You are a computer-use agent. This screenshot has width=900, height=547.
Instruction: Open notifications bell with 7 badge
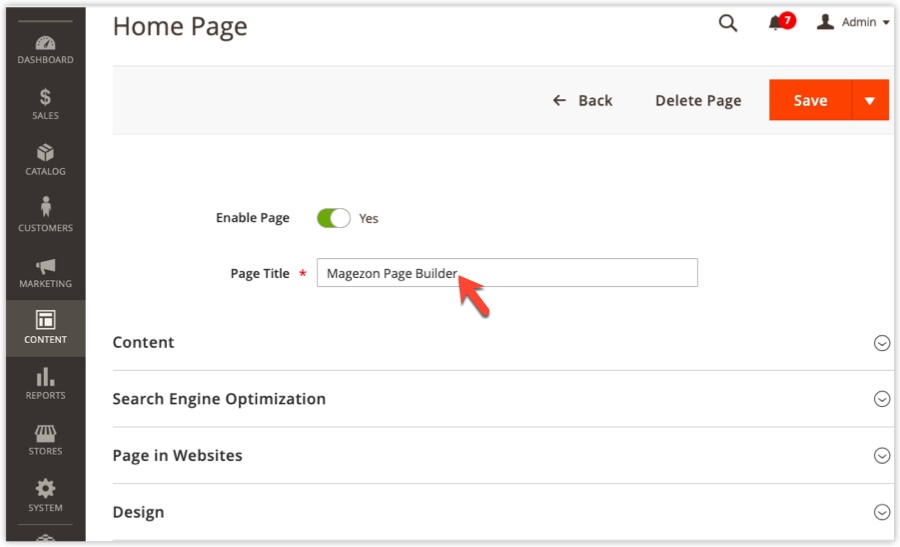tap(781, 22)
